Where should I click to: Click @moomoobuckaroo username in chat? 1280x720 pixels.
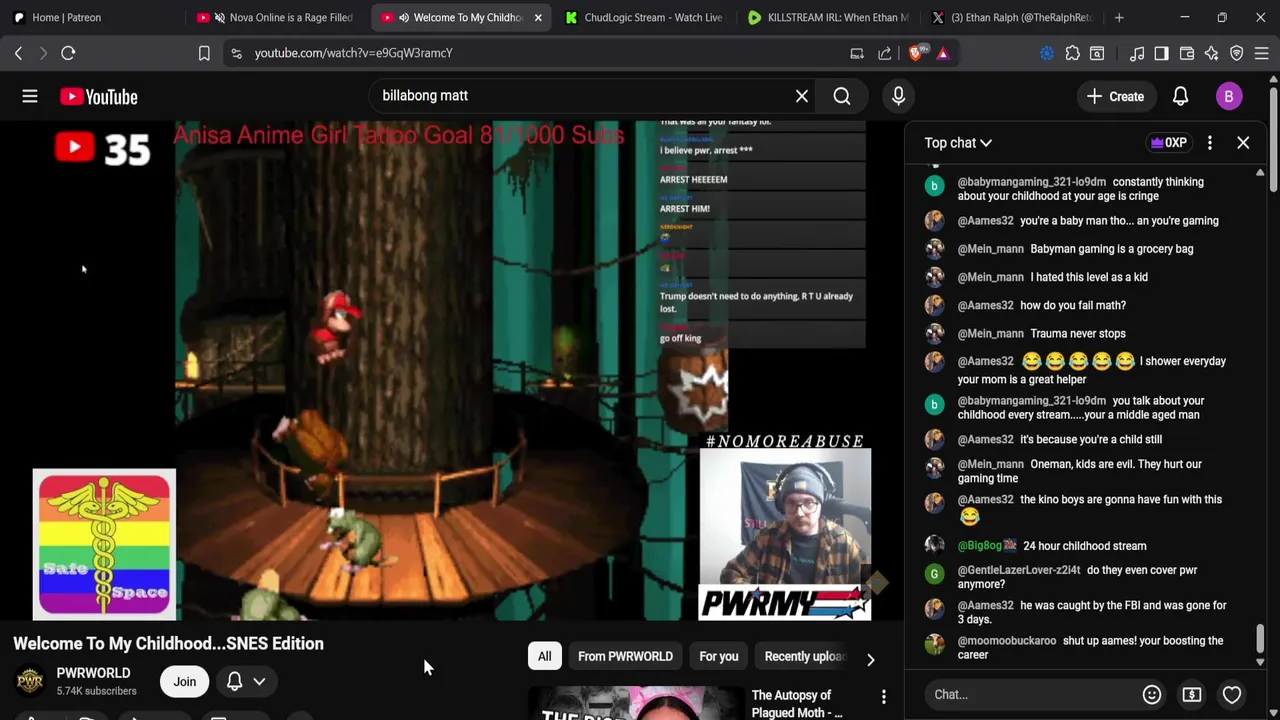click(x=1007, y=641)
